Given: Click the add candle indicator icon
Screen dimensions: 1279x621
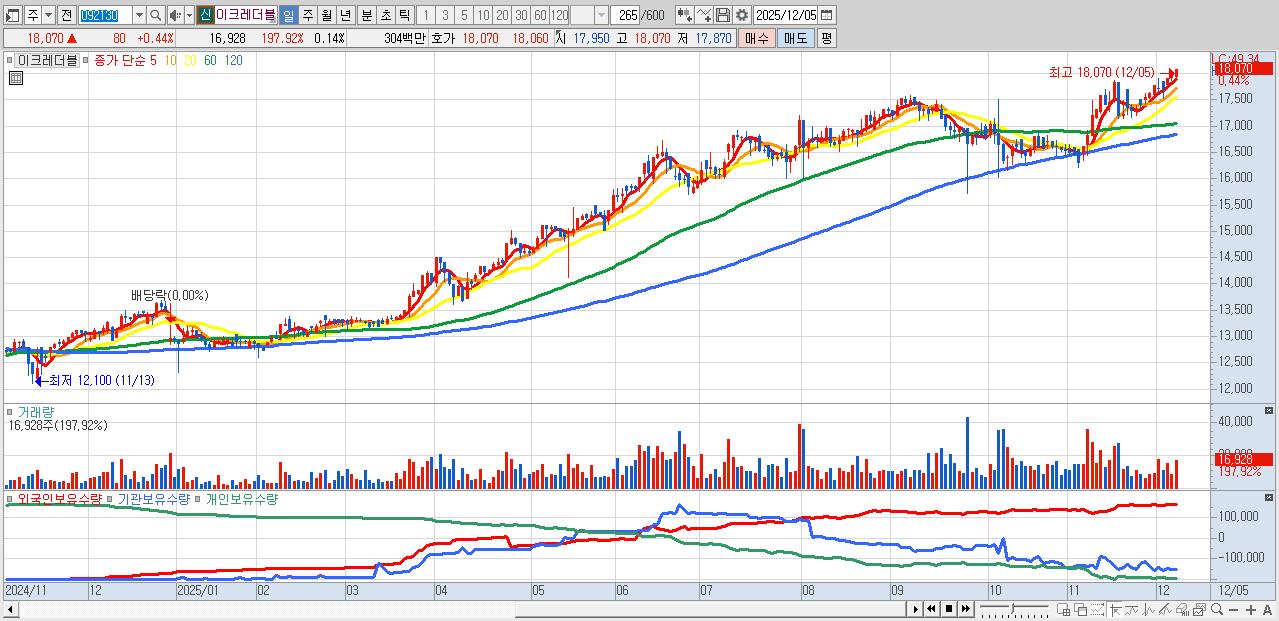Looking at the screenshot, I should click(x=685, y=15).
